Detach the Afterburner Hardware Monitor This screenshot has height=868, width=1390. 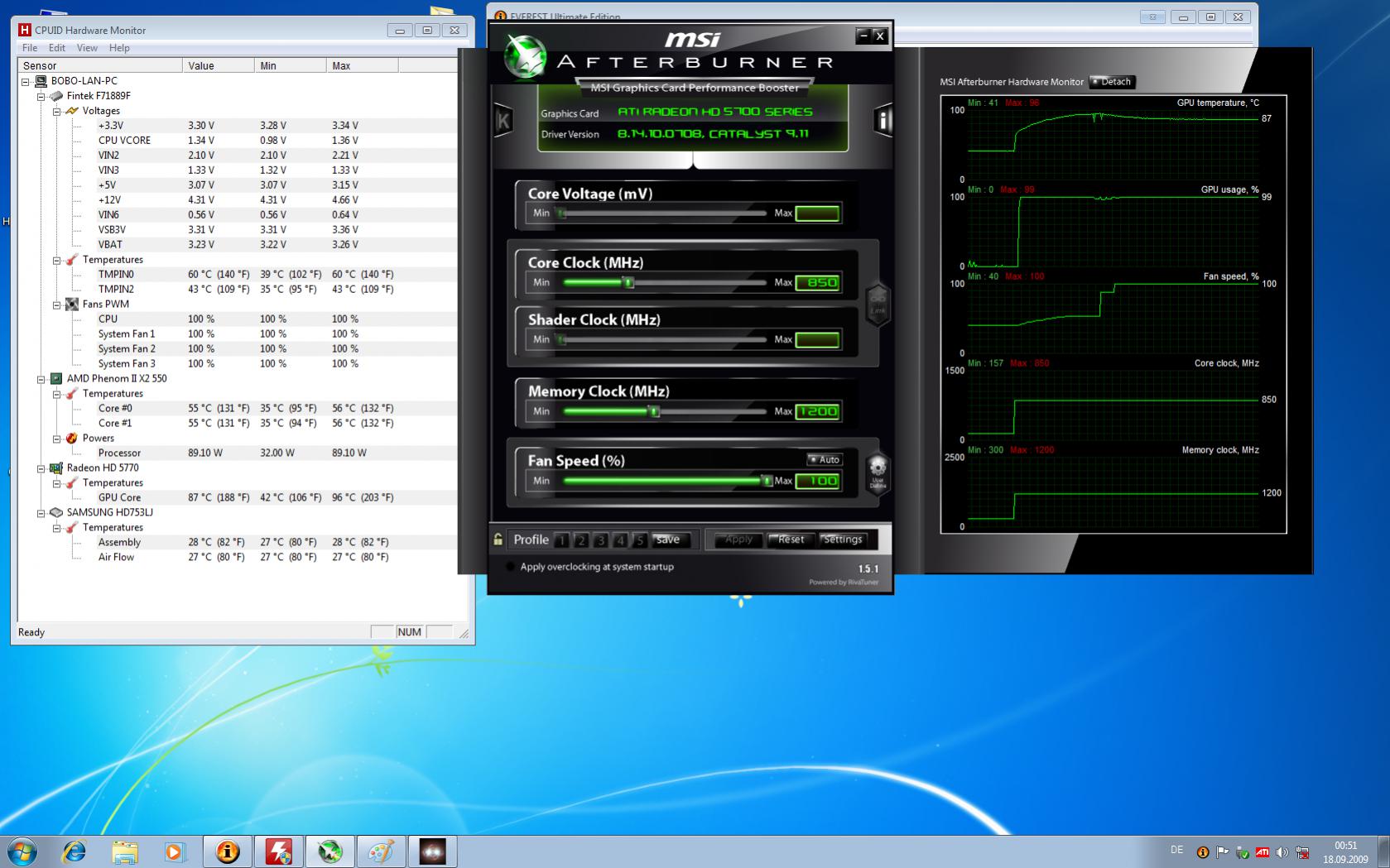[1112, 82]
